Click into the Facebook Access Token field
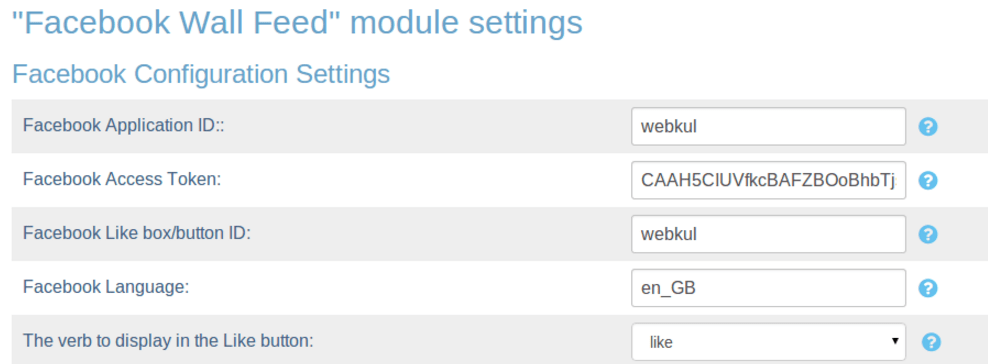Image resolution: width=988 pixels, height=364 pixels. click(769, 180)
